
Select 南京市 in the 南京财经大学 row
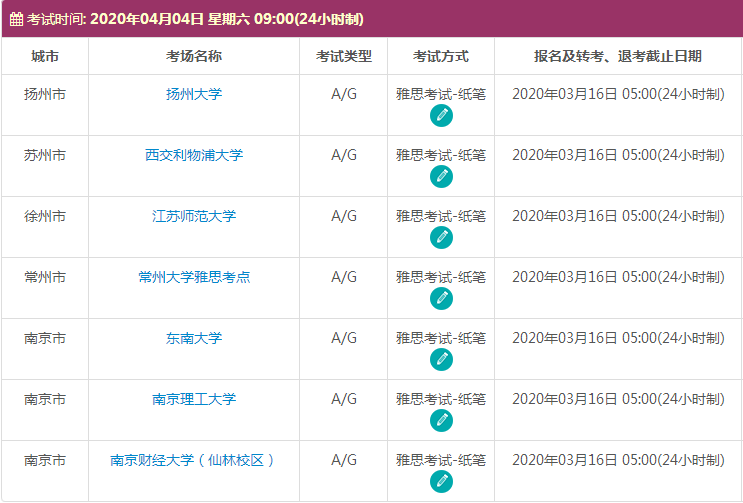tap(45, 460)
